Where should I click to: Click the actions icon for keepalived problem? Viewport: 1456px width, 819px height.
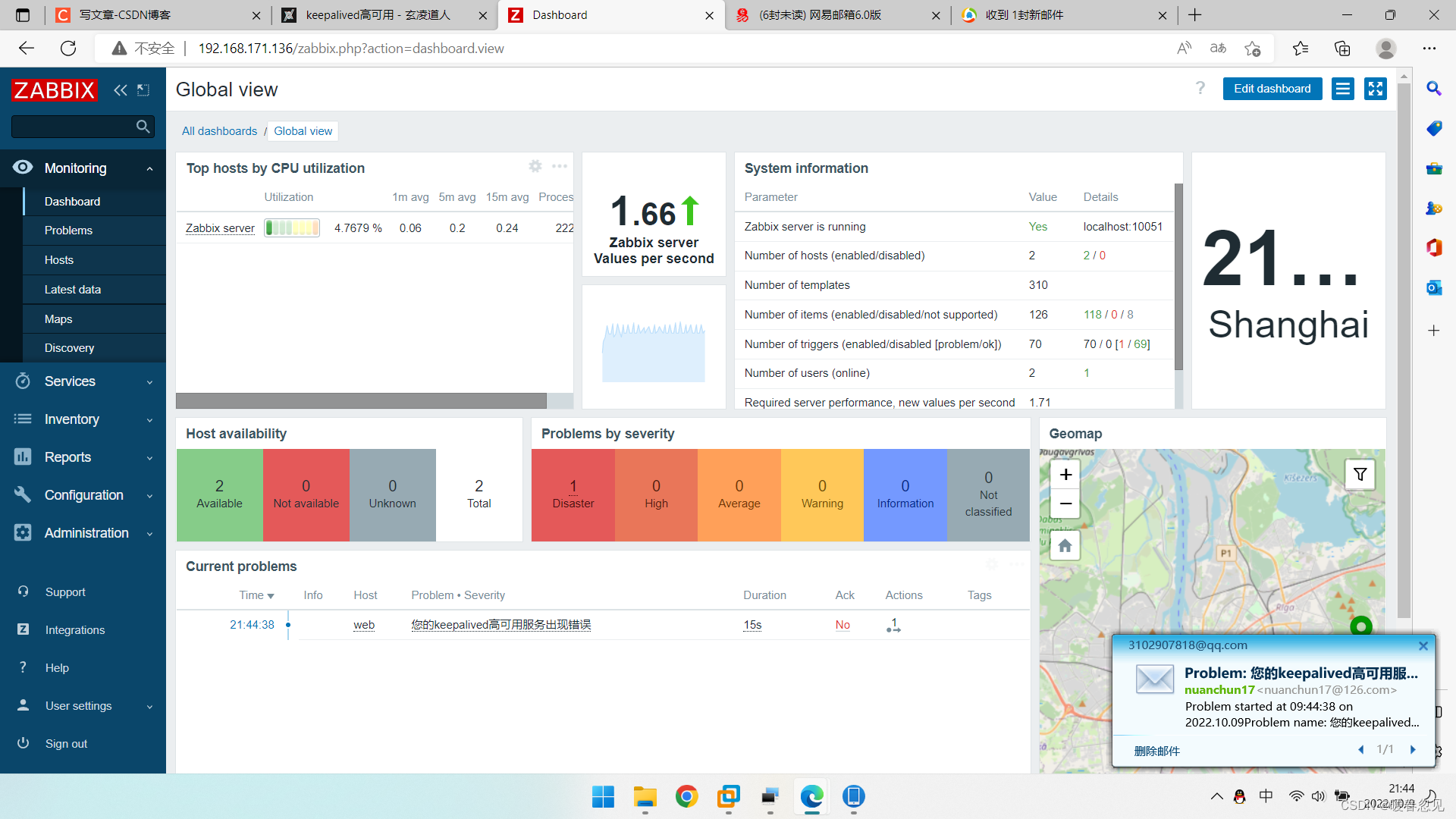893,625
